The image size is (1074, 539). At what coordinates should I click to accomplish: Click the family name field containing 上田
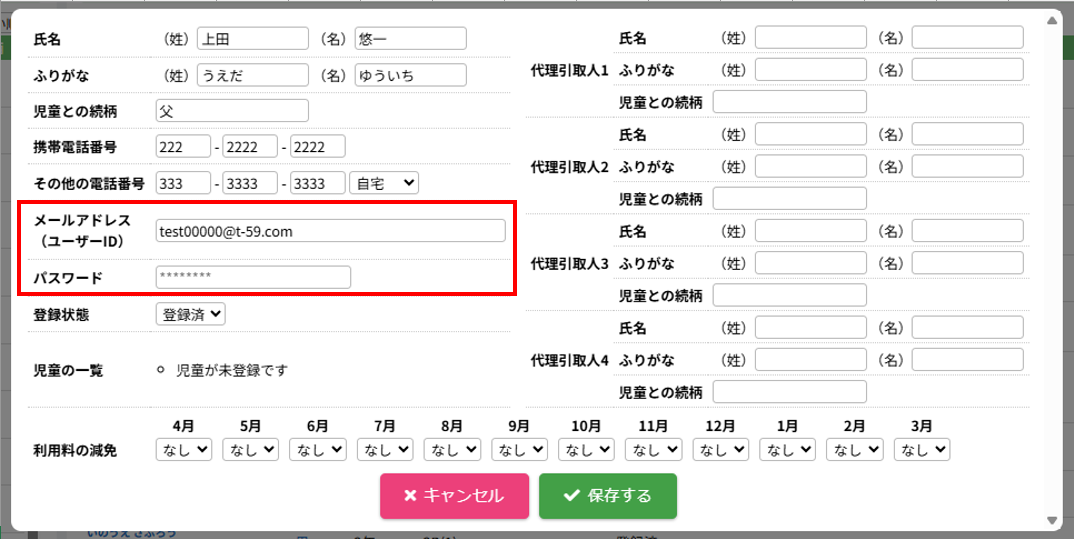pyautogui.click(x=253, y=38)
